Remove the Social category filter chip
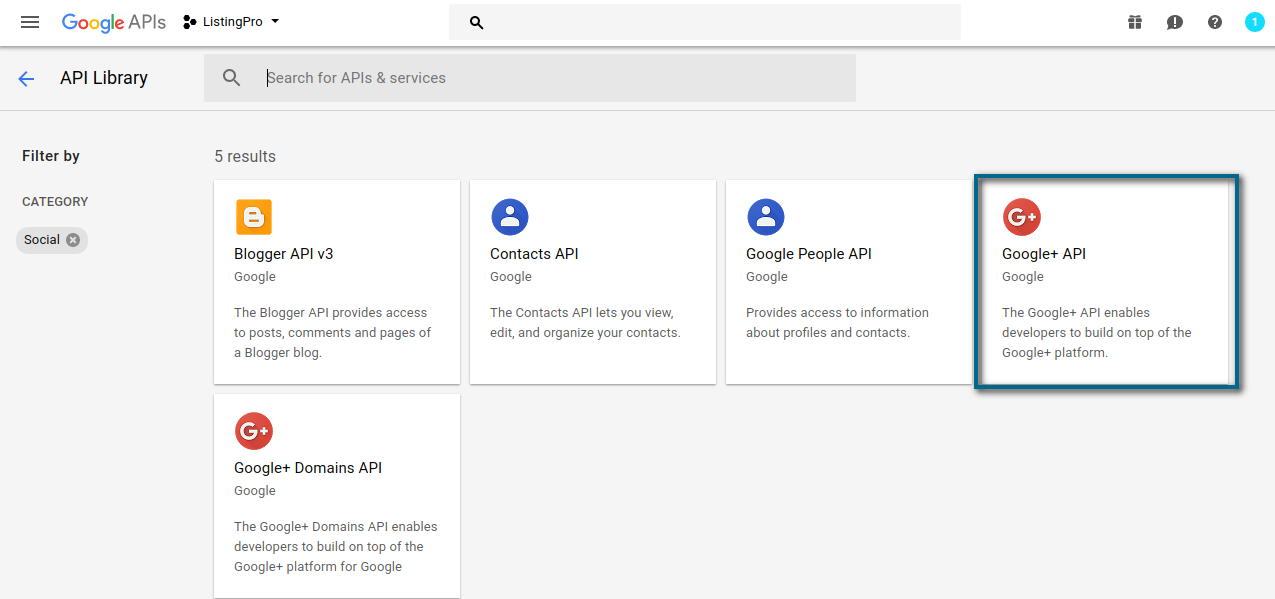This screenshot has width=1275, height=599. point(73,240)
